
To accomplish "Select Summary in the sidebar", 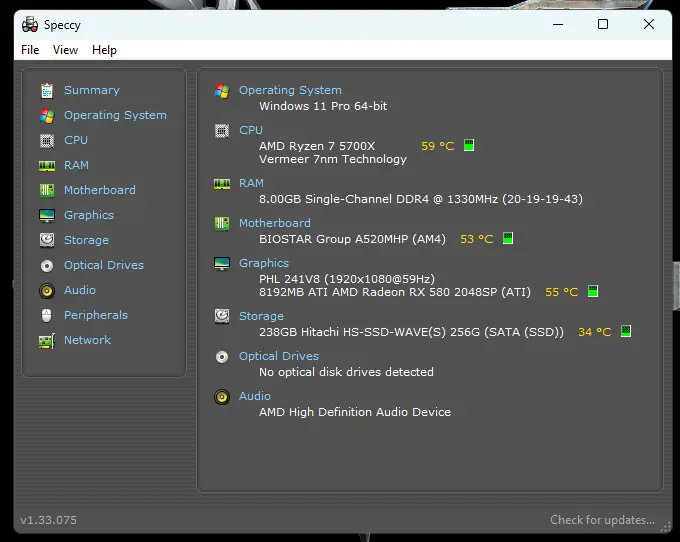I will point(92,90).
